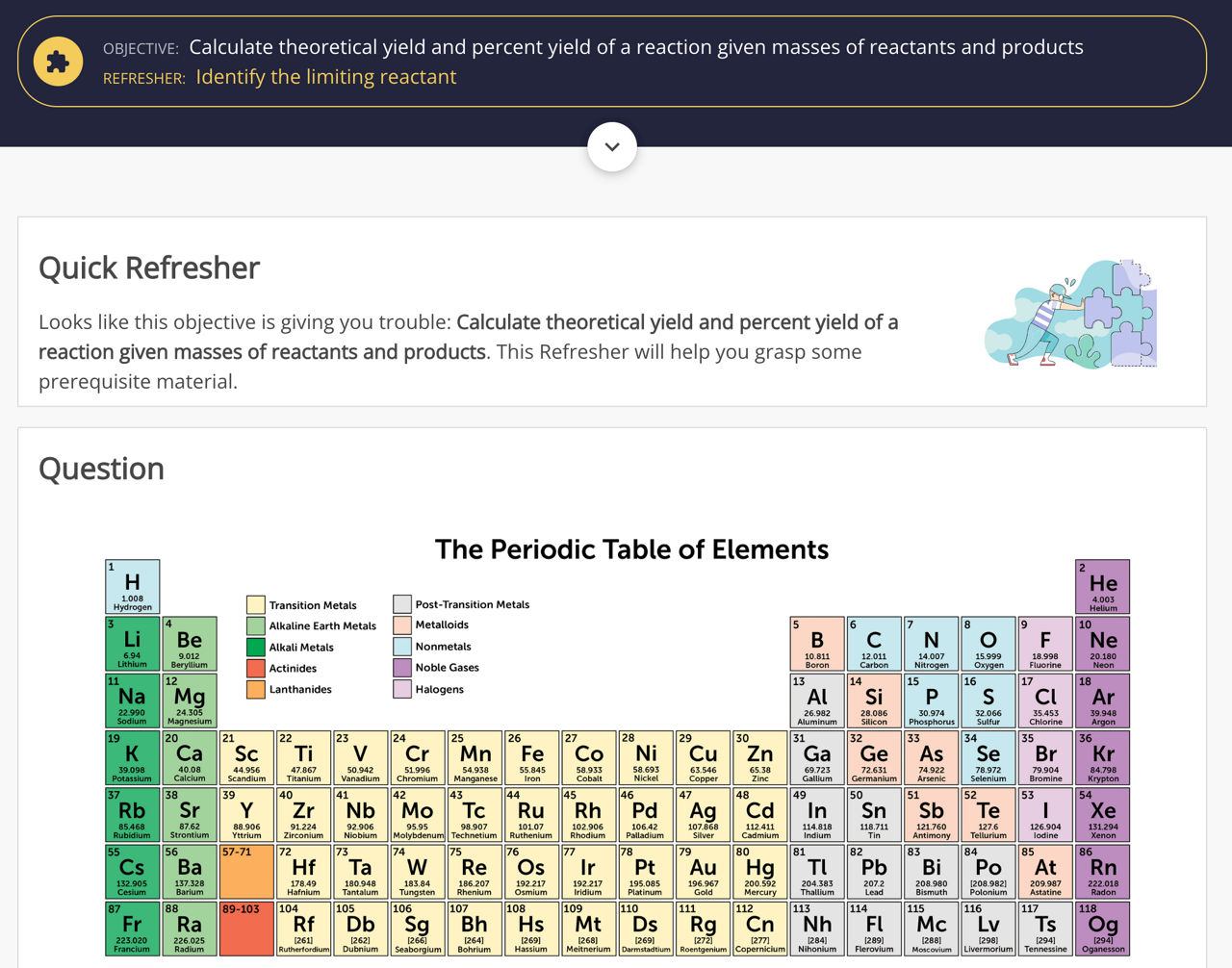Click the objective text about theoretical yield
The width and height of the screenshot is (1232, 968).
(x=635, y=47)
